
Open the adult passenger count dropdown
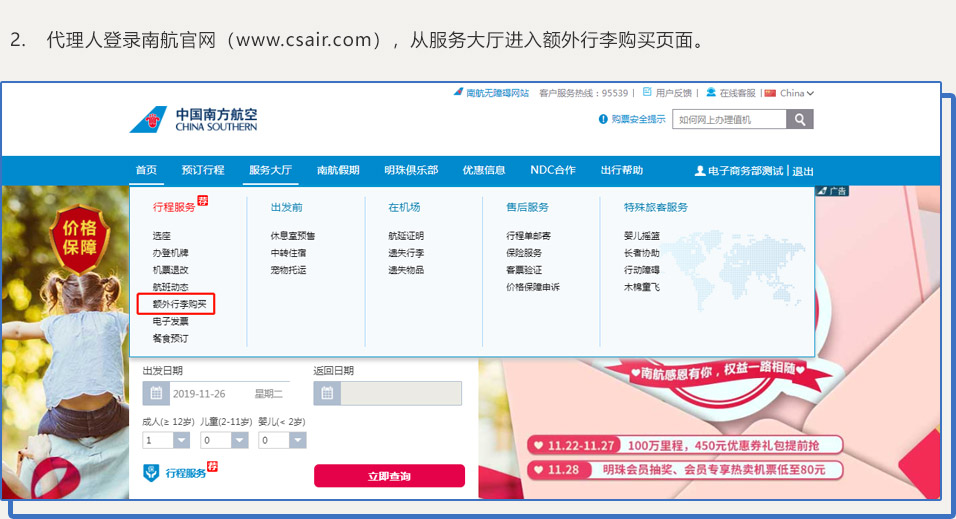[x=181, y=440]
